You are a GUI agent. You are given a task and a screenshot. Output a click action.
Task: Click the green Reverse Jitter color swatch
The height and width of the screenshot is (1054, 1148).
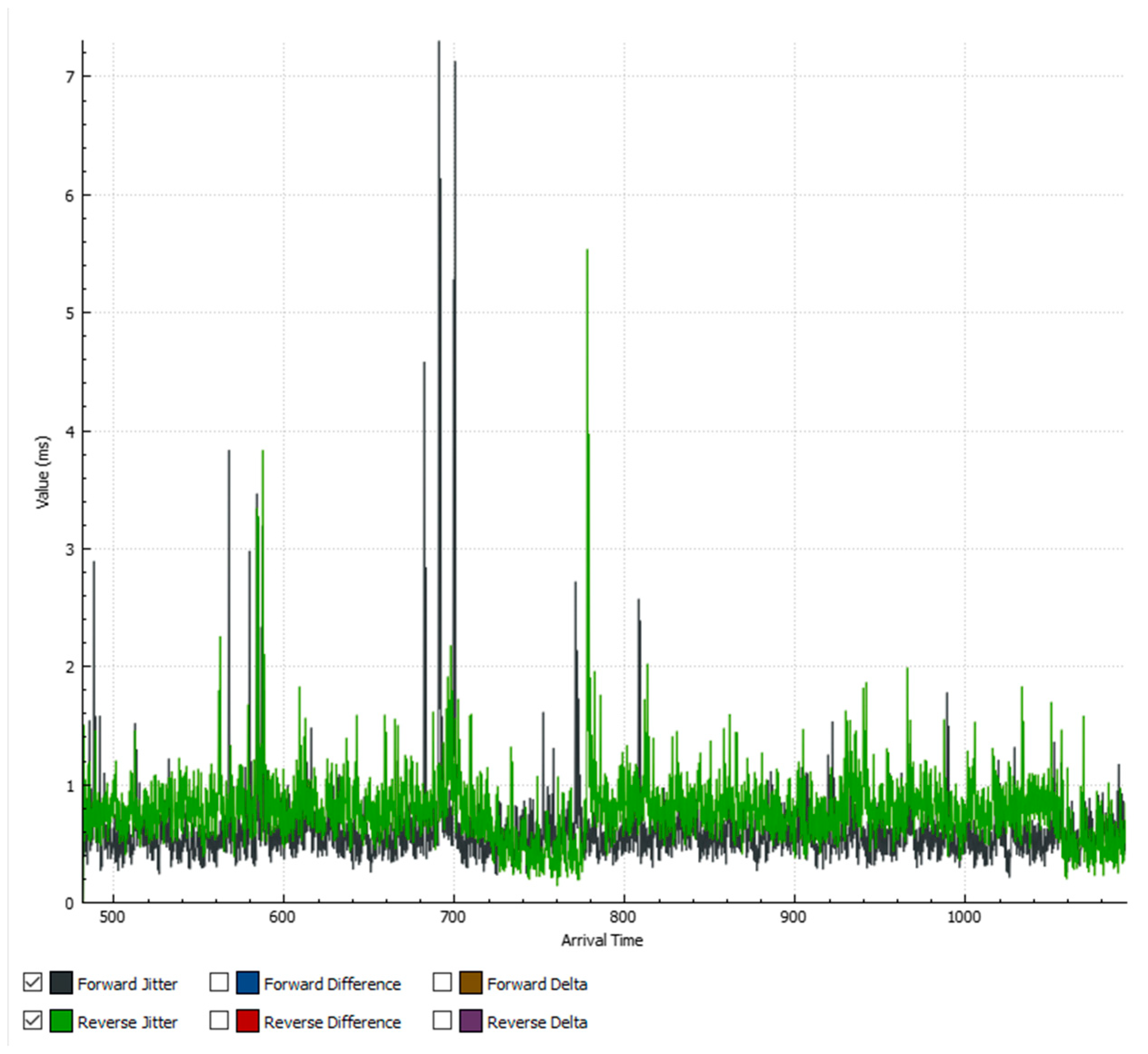coord(61,1021)
